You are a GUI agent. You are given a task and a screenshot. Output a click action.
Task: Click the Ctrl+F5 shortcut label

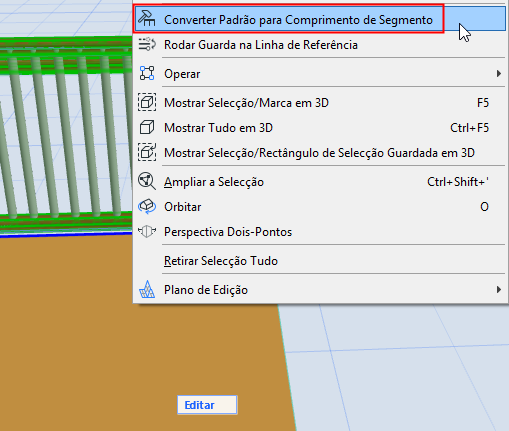tap(469, 128)
